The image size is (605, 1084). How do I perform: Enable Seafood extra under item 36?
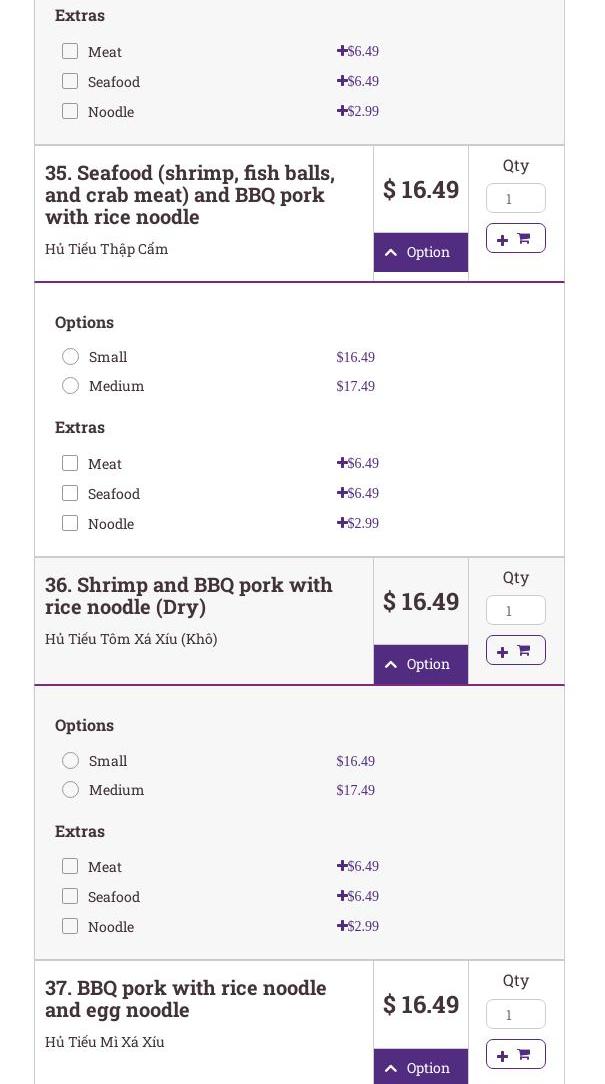tap(70, 896)
